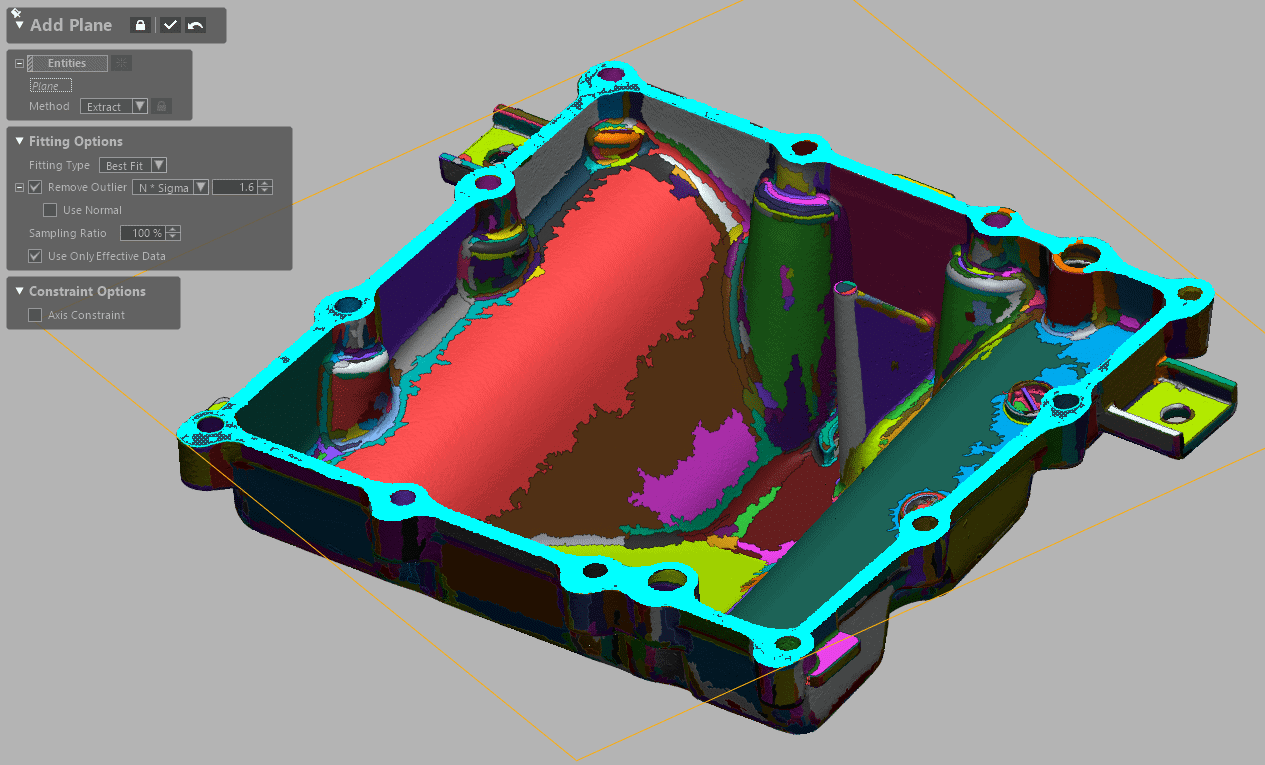Viewport: 1265px width, 765px height.
Task: Click the Add Plane panel title
Action: click(x=71, y=25)
